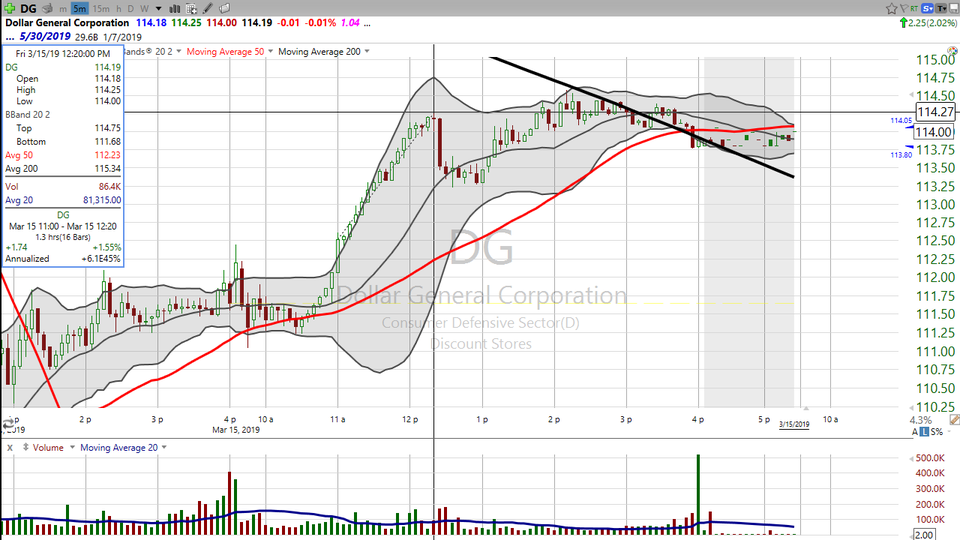Click the blue 113.80 price marker

[x=901, y=155]
